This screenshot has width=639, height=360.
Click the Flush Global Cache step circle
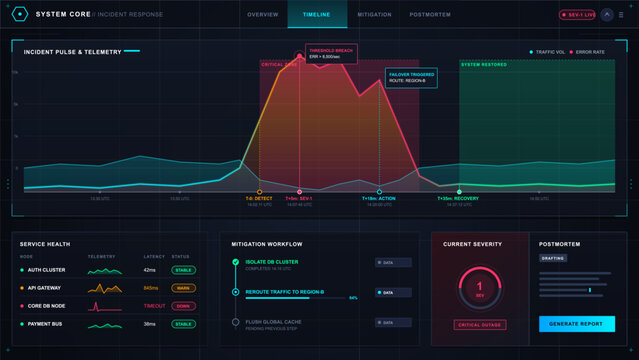click(x=236, y=322)
